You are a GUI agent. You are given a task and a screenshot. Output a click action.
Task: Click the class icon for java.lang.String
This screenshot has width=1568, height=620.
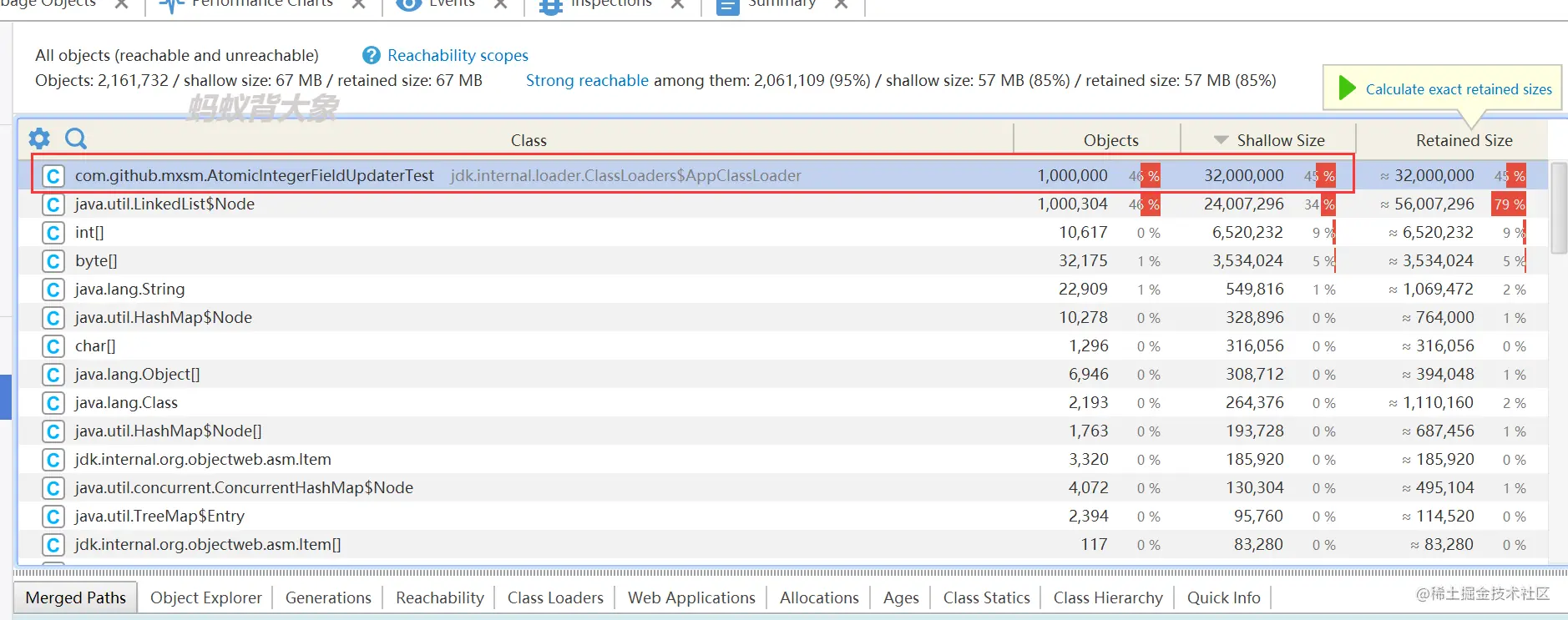53,290
